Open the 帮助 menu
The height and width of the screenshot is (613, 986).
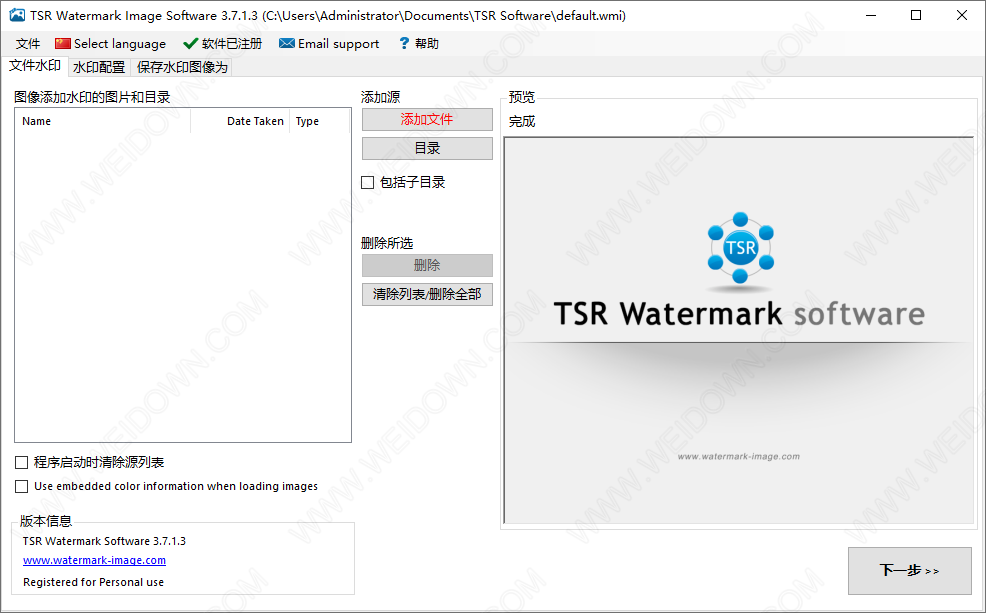(419, 43)
